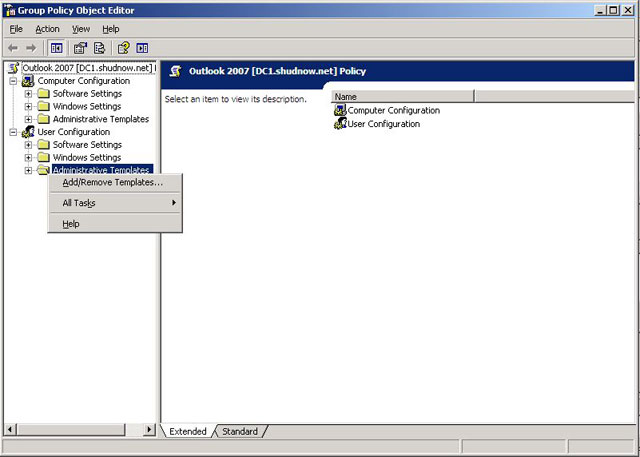Select Administrative Templates text under Computer Configuration
This screenshot has height=457, width=640.
(101, 119)
